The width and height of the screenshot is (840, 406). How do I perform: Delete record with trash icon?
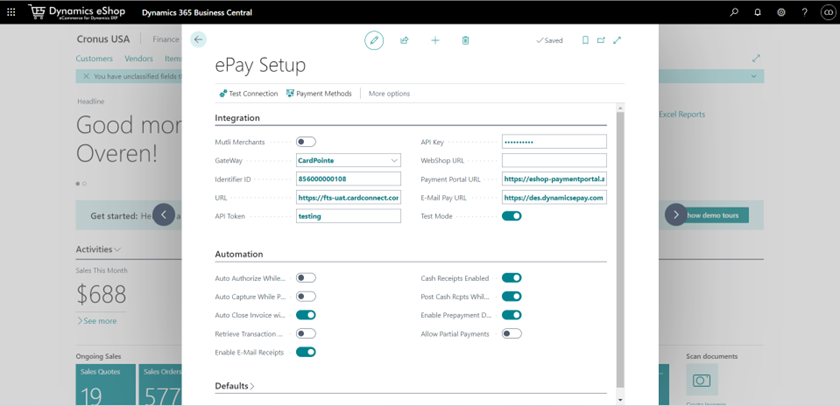(x=466, y=40)
